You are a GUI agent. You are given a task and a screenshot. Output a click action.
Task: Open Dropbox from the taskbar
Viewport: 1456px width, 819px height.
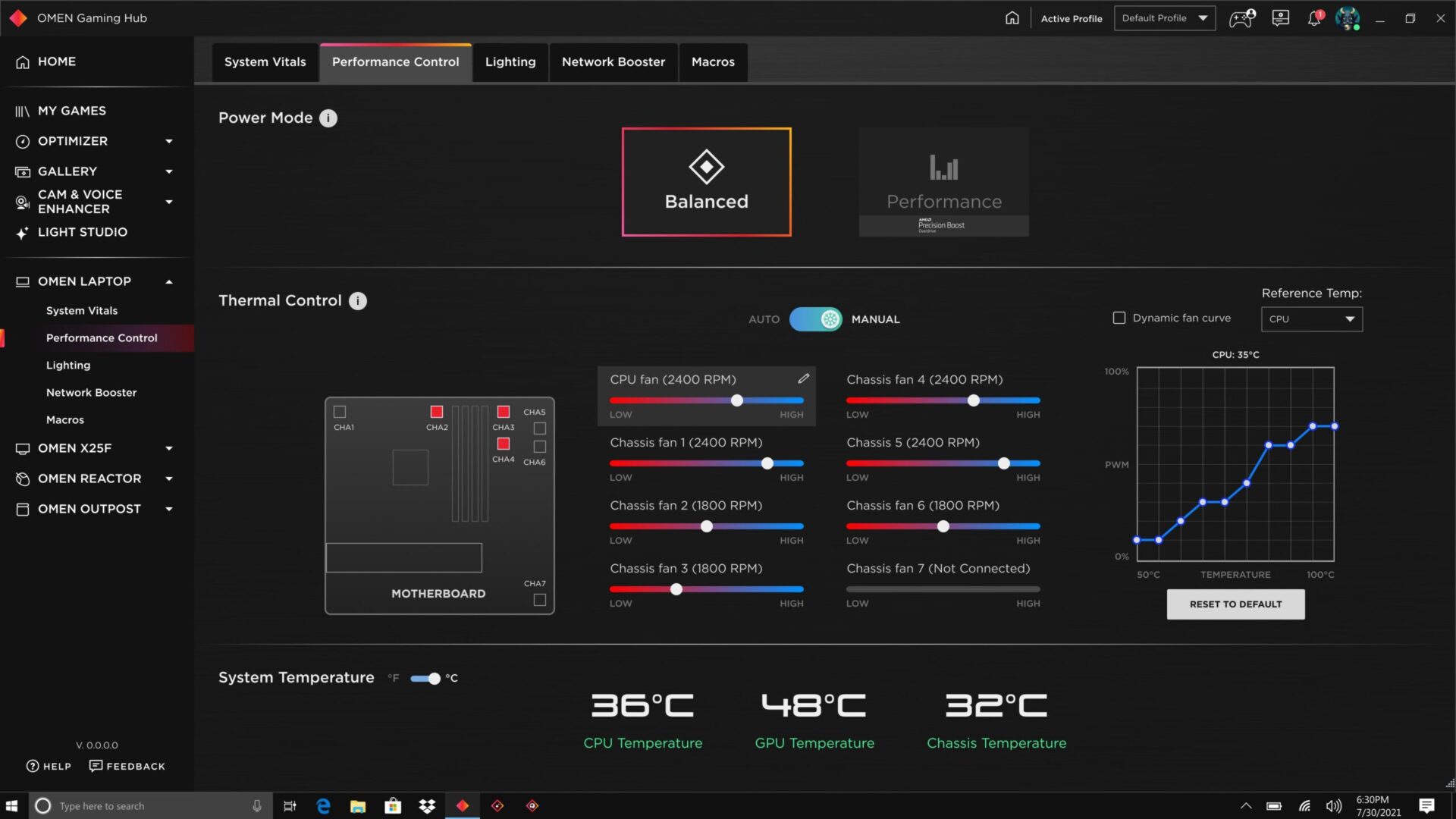(x=428, y=805)
